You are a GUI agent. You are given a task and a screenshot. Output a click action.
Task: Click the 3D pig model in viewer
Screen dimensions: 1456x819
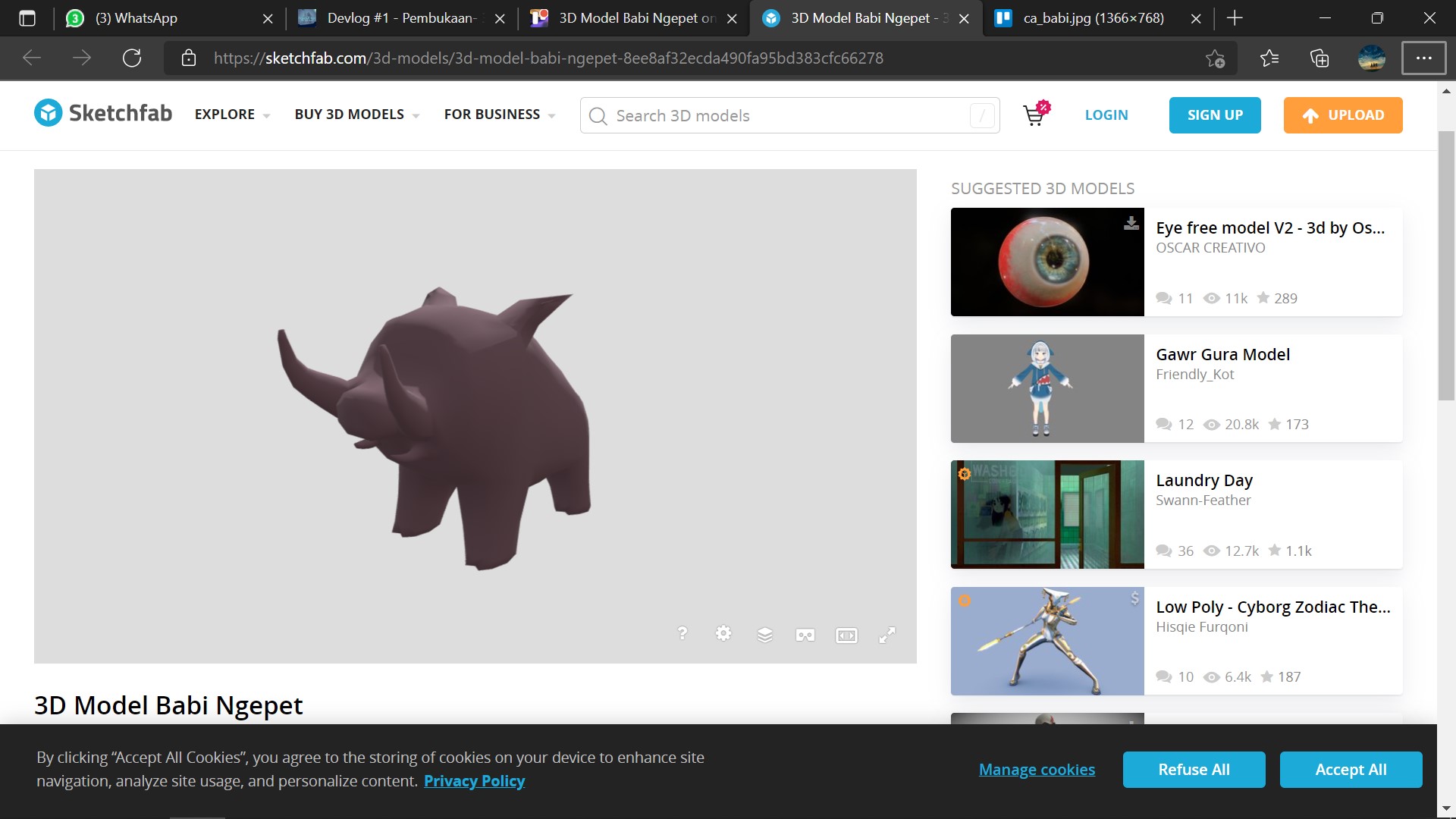click(x=435, y=427)
